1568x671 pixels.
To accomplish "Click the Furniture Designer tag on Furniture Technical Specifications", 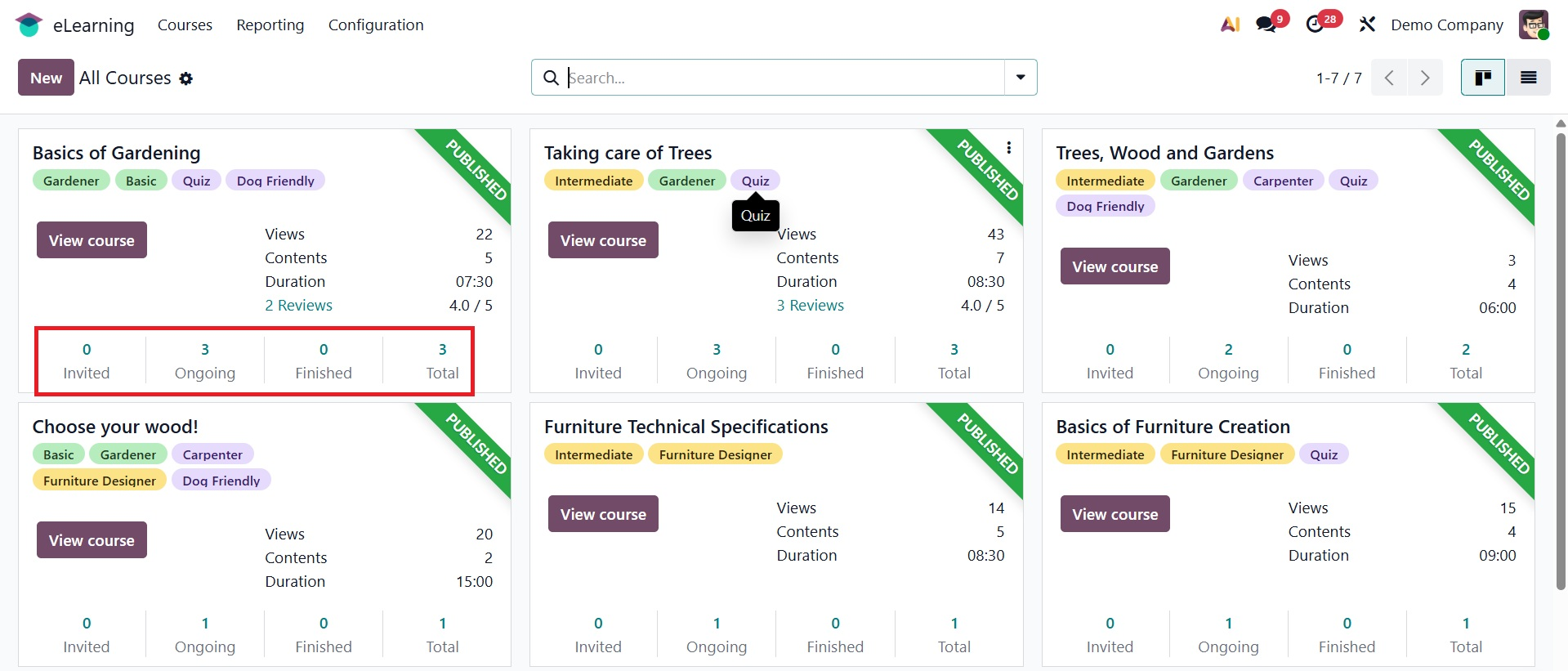I will 715,454.
